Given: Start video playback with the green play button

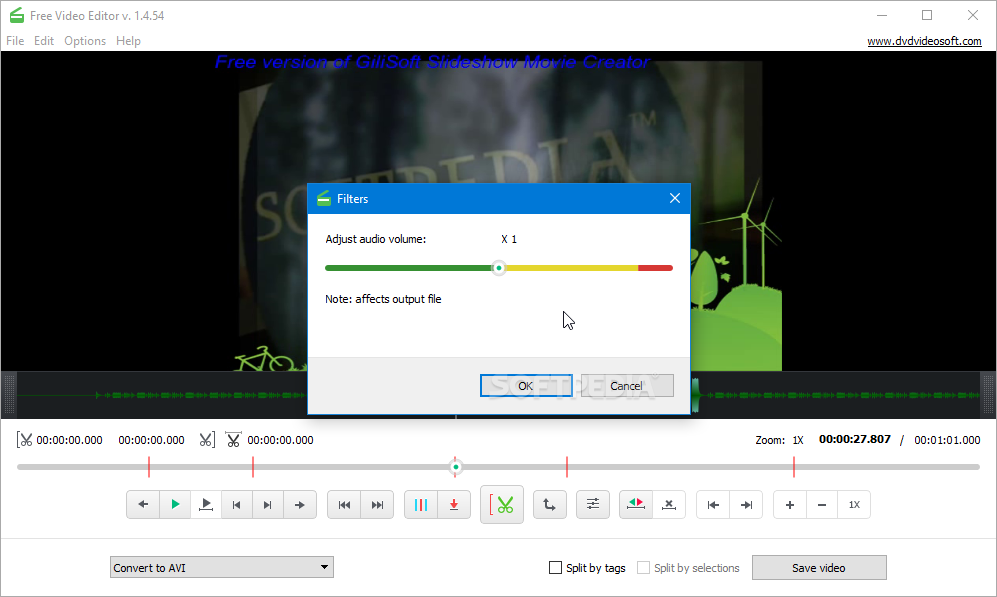Looking at the screenshot, I should tap(175, 505).
